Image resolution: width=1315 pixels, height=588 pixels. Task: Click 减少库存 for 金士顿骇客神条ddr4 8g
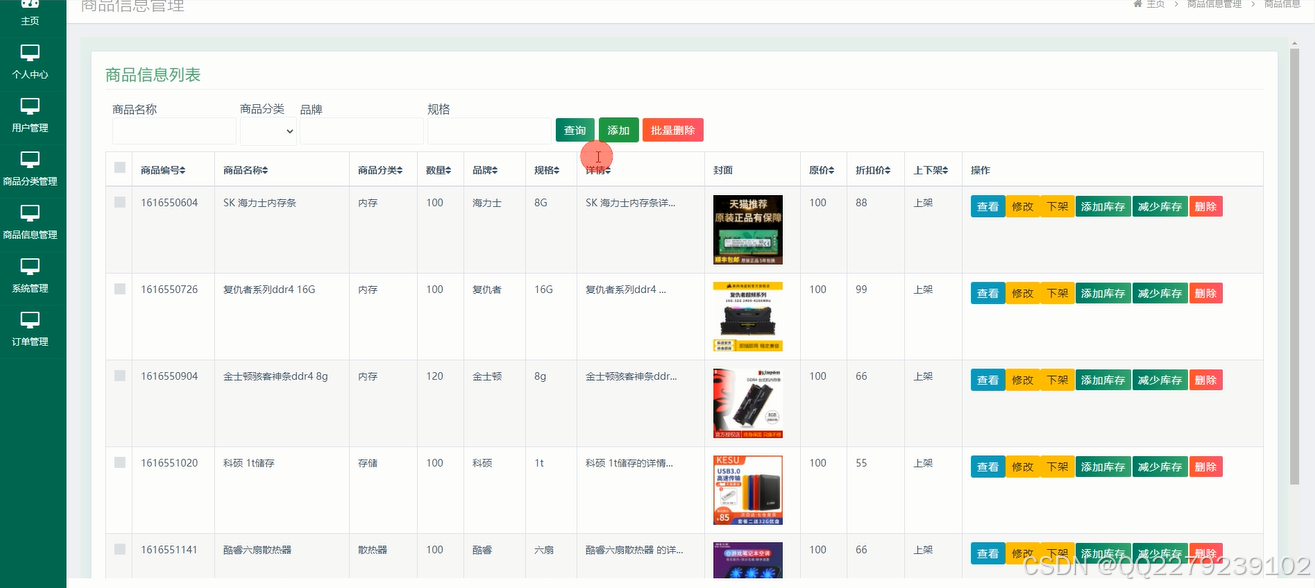click(1160, 380)
